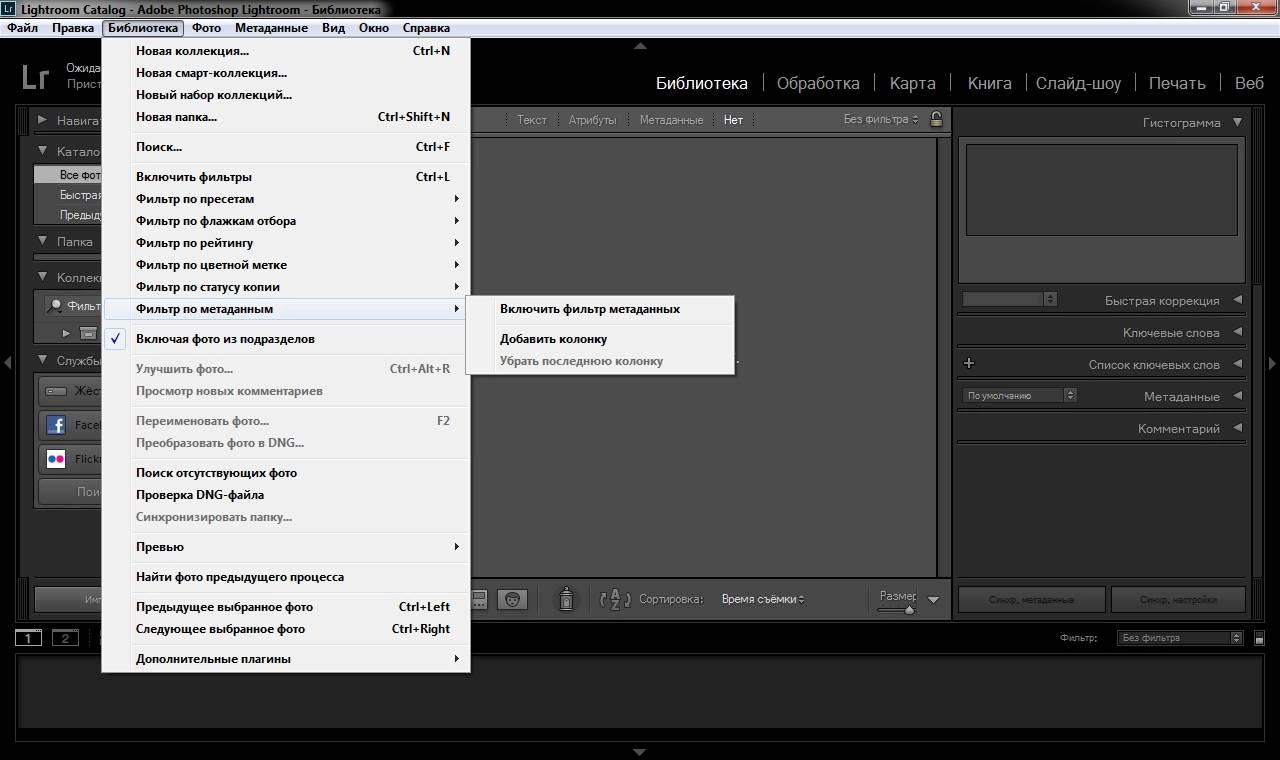Choose Новая смарт-коллекция menu item
Viewport: 1280px width, 760px height.
(x=286, y=73)
